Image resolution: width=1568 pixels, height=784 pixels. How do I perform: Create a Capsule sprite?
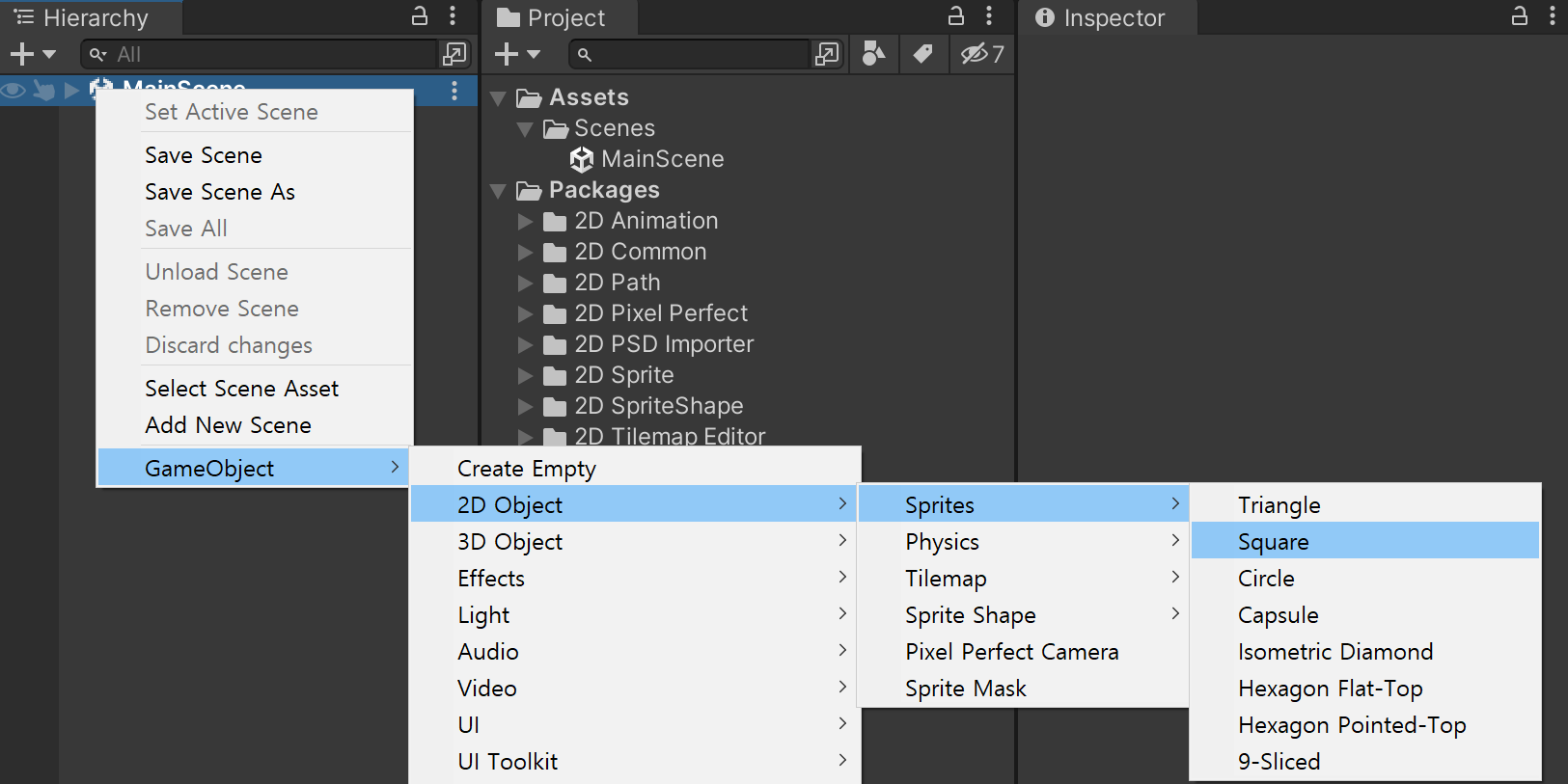point(1365,614)
